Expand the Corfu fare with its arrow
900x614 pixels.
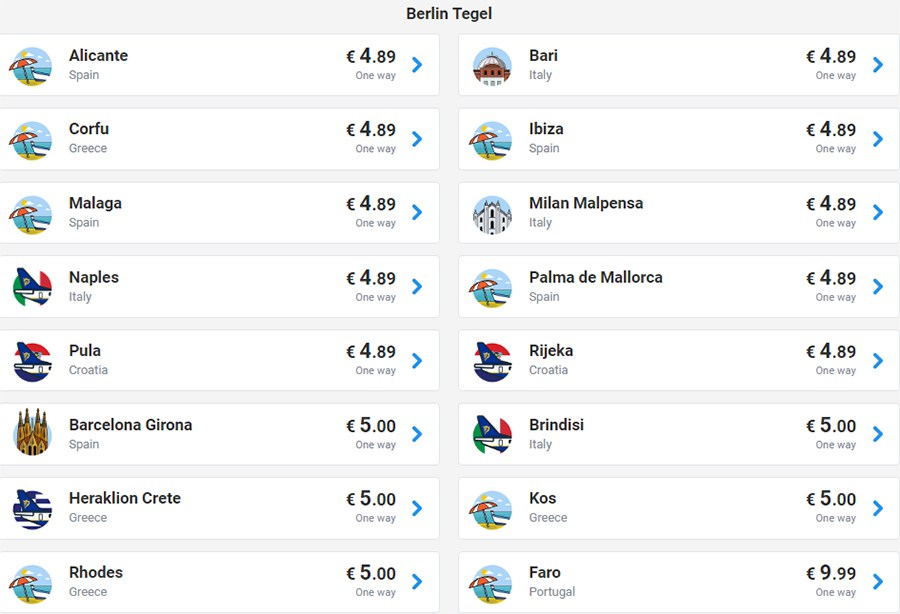pos(417,139)
